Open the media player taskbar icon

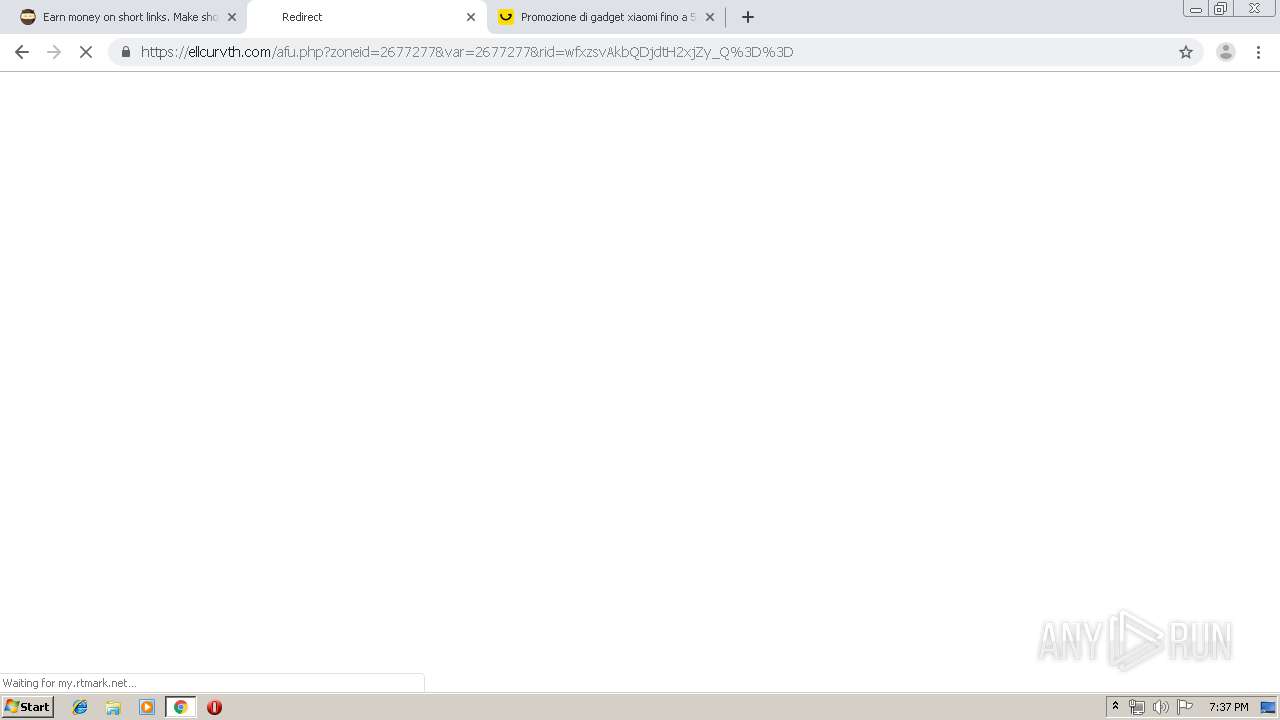pos(147,707)
